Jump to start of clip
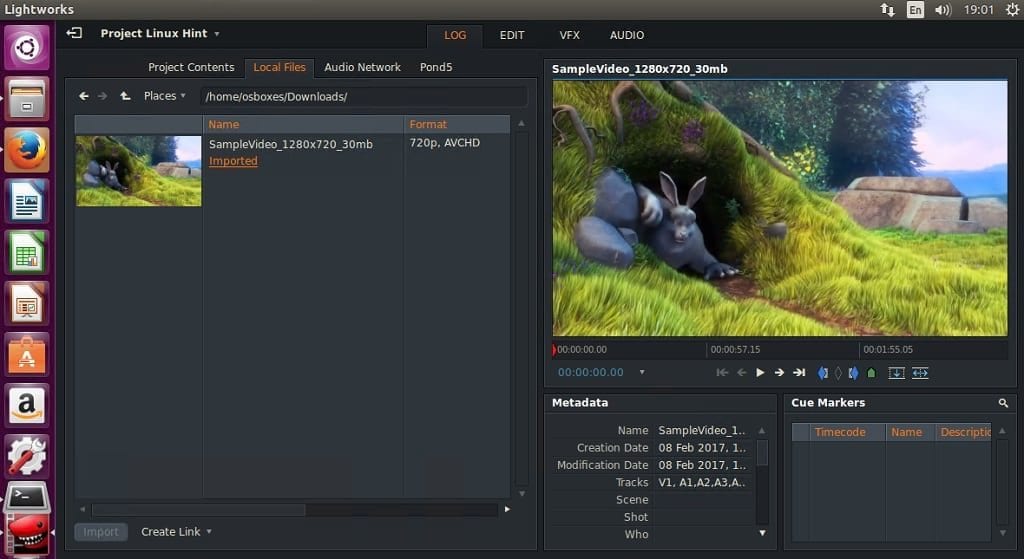Screen dimensions: 1024x559 (722, 372)
